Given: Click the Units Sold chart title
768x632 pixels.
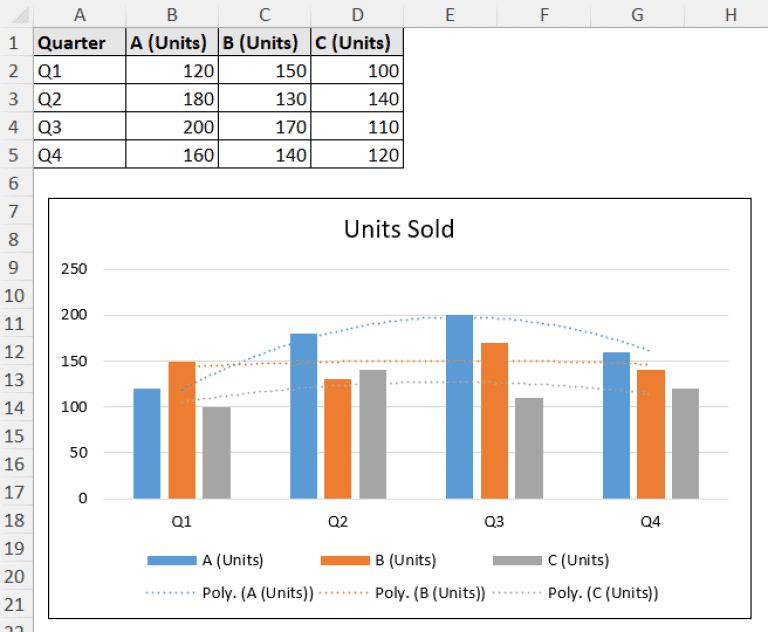Looking at the screenshot, I should click(x=399, y=229).
